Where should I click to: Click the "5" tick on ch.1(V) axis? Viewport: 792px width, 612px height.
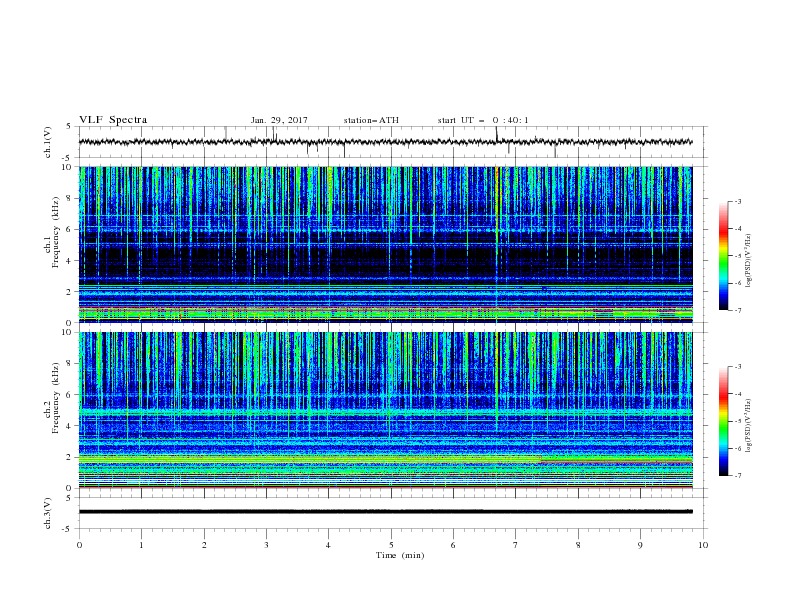[69, 127]
